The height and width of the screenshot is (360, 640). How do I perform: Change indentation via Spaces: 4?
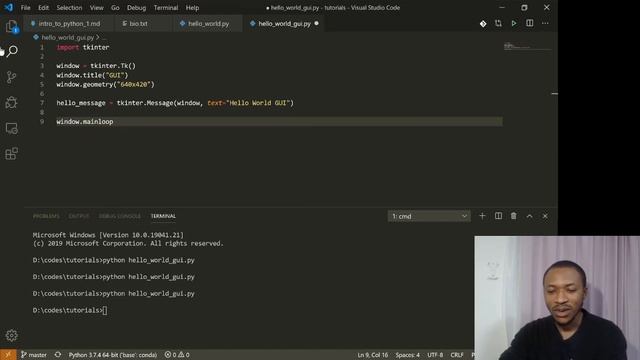407,355
